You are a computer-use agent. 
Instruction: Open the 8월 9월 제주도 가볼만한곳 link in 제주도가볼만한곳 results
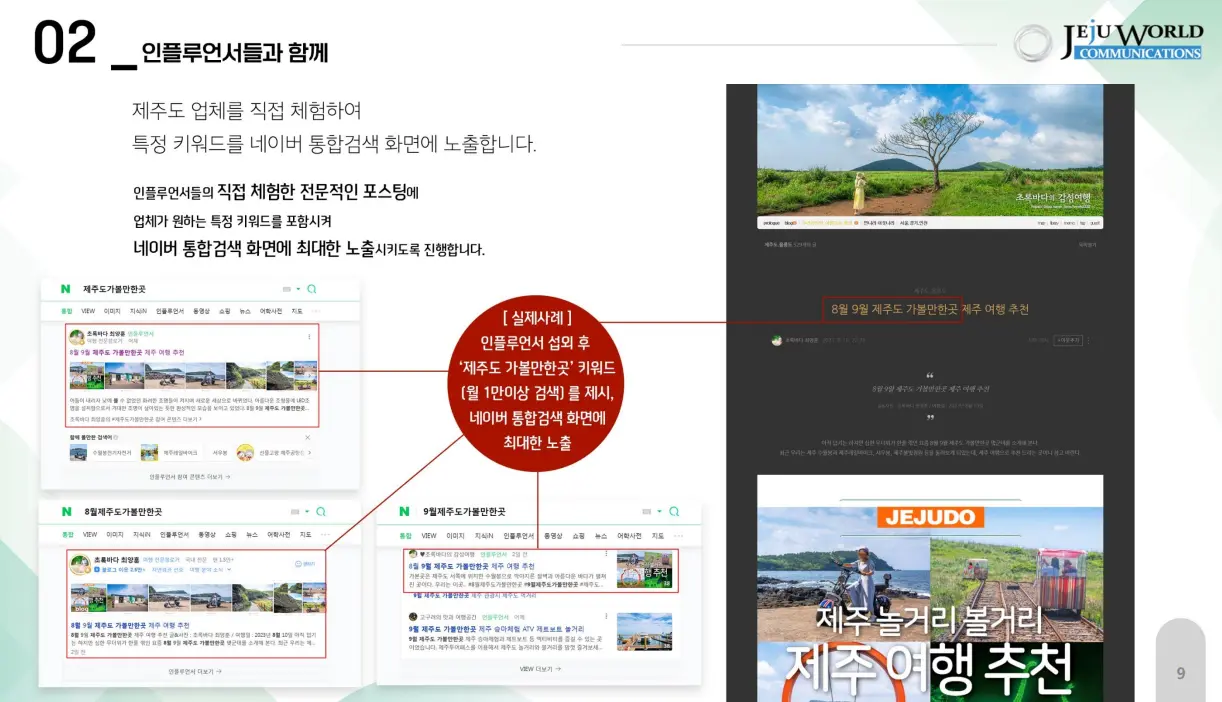pos(127,353)
